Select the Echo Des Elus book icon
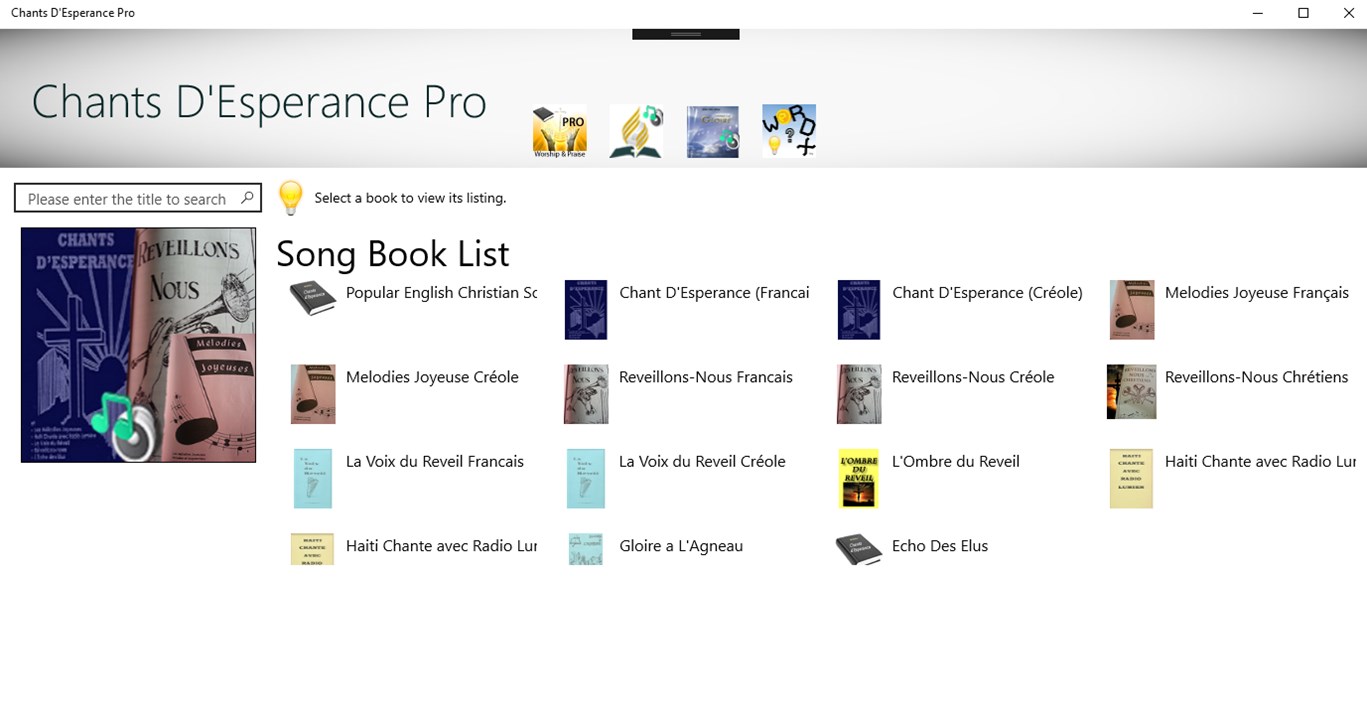 (858, 548)
